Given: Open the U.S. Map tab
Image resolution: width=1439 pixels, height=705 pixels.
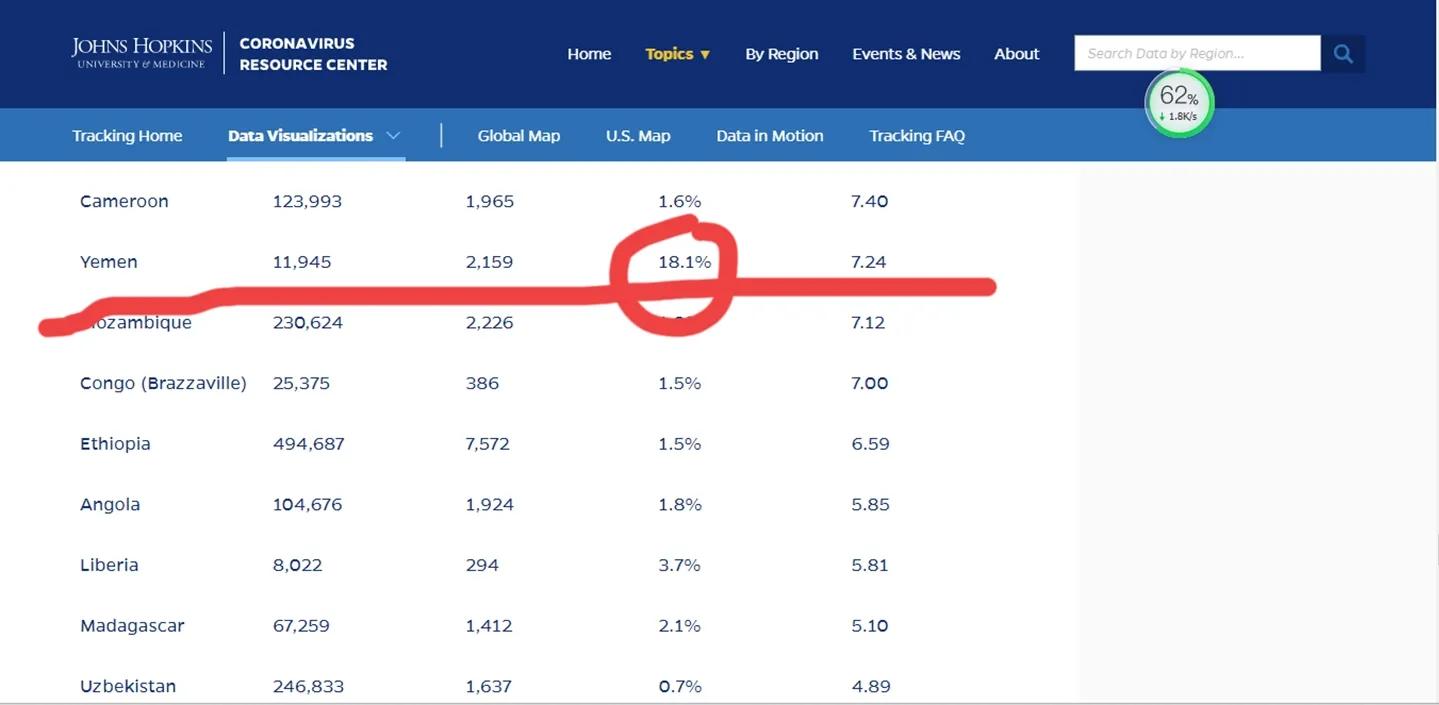Looking at the screenshot, I should [x=638, y=136].
